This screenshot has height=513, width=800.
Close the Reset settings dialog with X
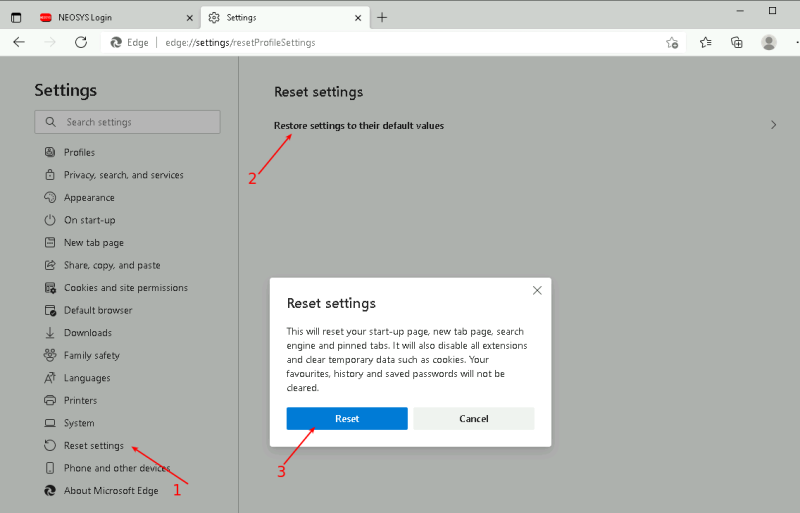537,290
